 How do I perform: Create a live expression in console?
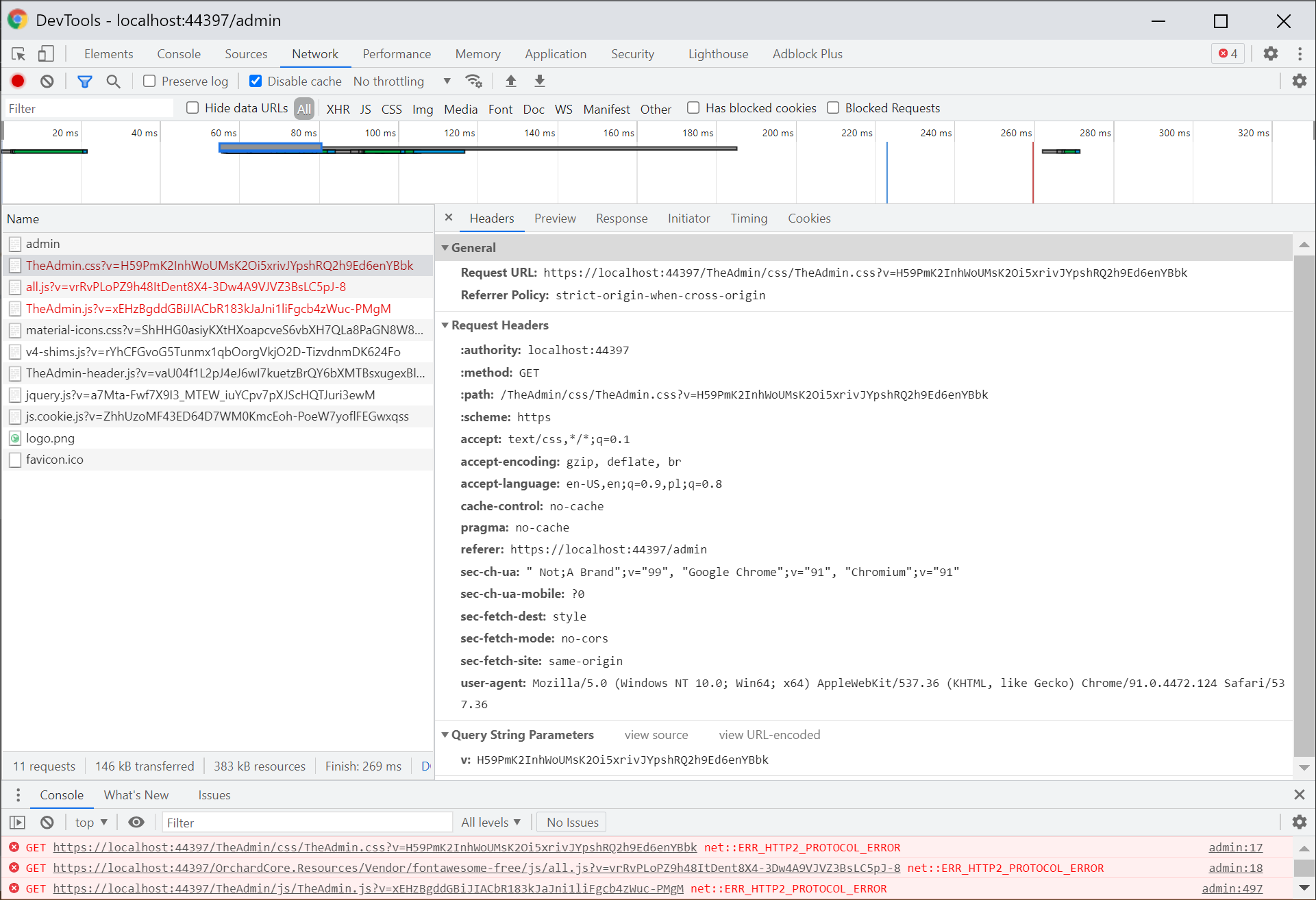click(136, 822)
